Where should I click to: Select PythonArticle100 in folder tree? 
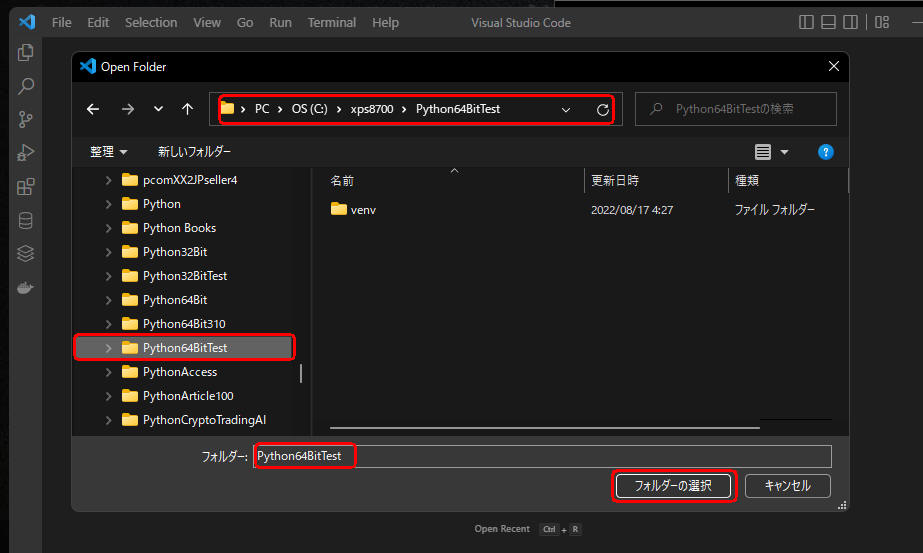pos(188,396)
